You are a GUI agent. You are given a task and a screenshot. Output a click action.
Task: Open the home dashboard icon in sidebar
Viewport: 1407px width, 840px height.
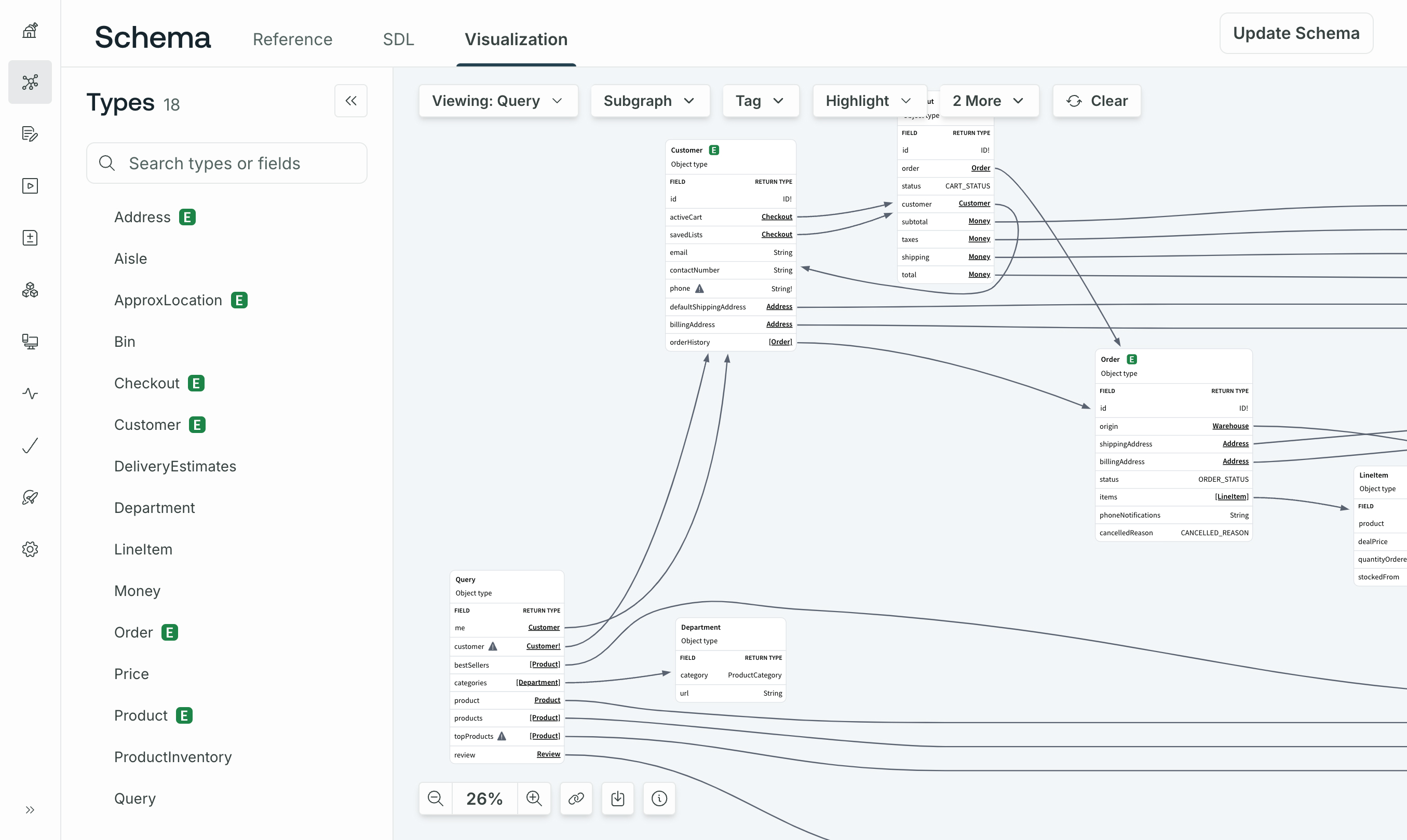30,31
